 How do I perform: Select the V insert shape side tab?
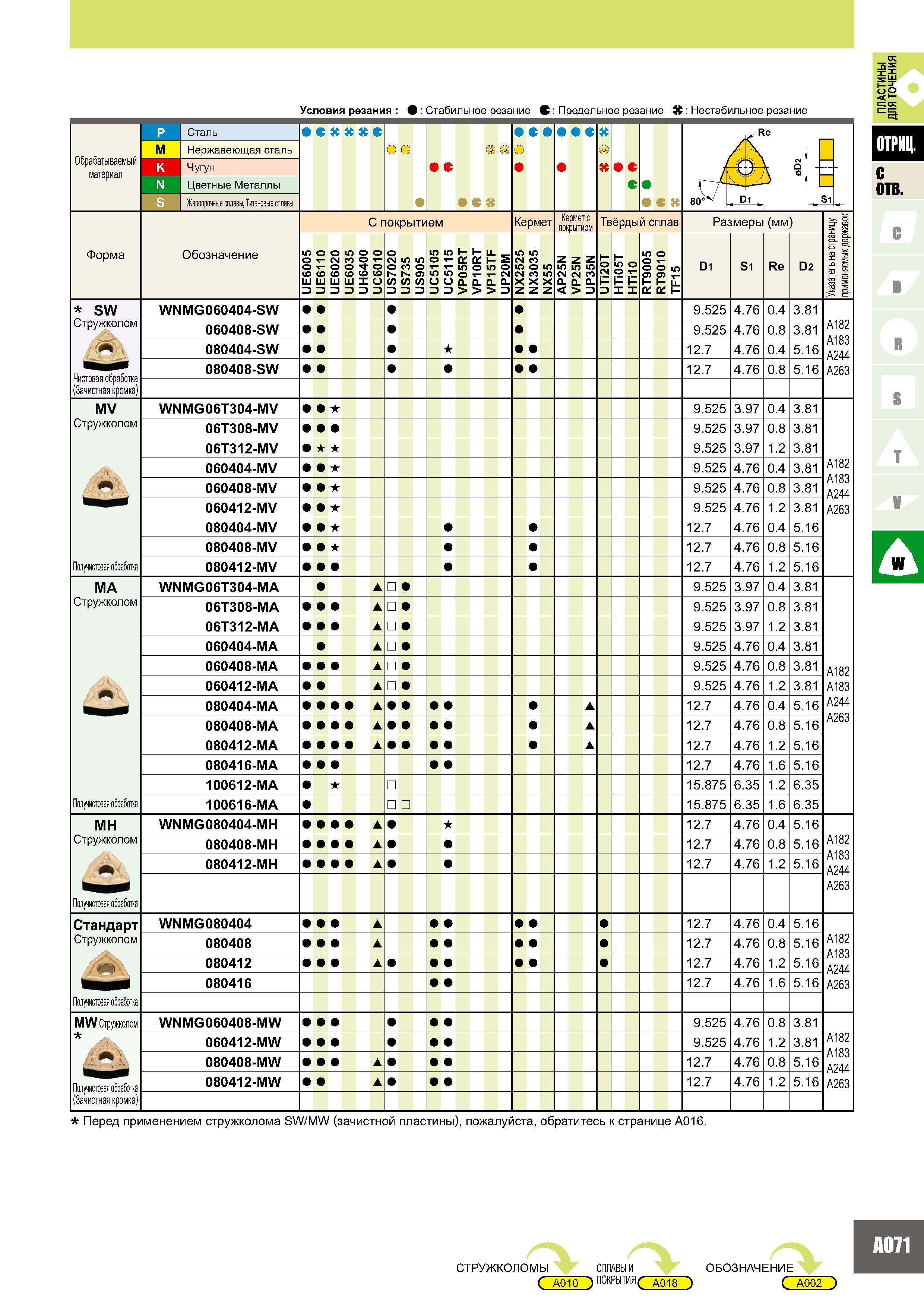click(x=897, y=502)
